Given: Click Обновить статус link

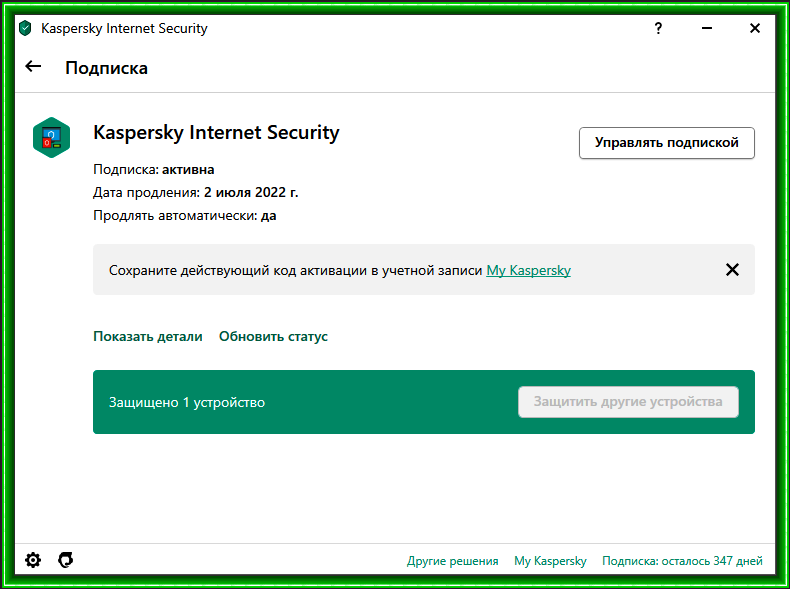Looking at the screenshot, I should 273,336.
